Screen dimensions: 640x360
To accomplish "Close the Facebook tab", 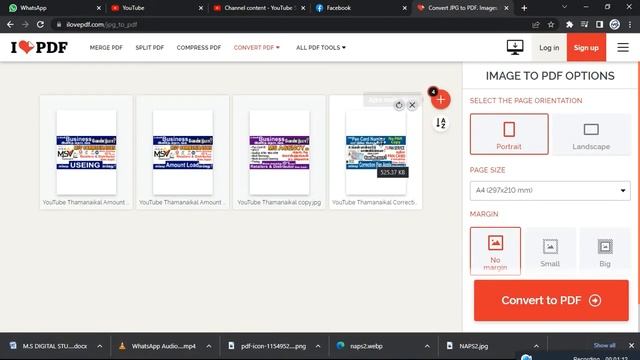I will tap(404, 8).
